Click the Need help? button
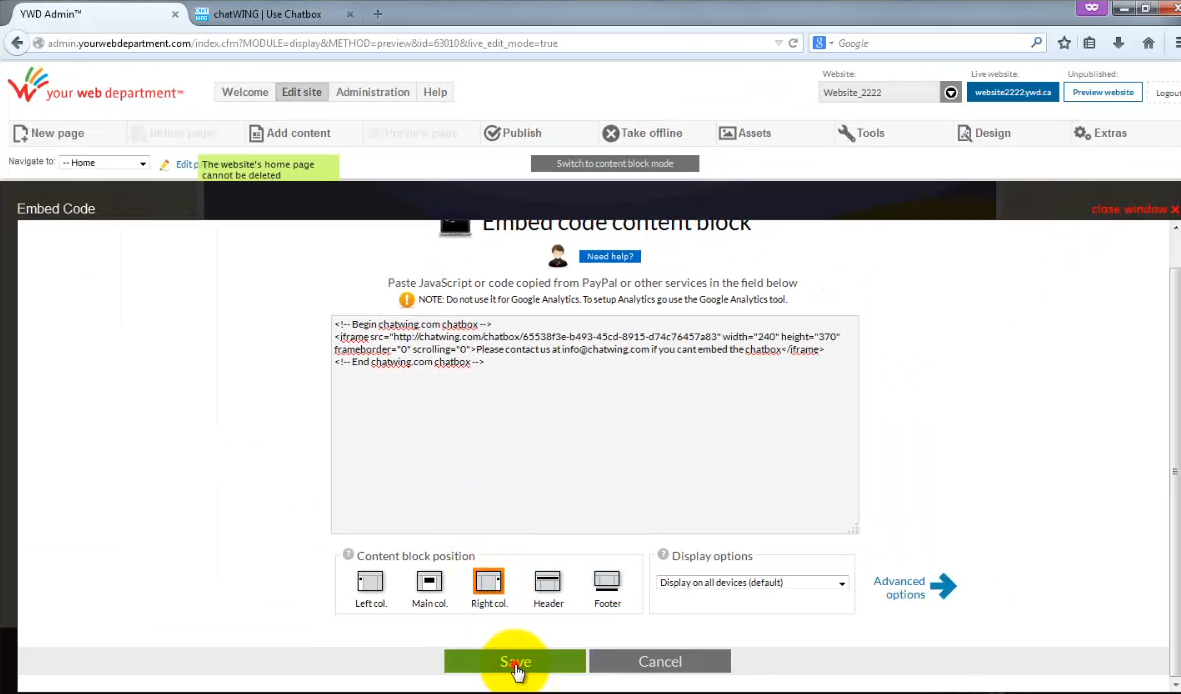Image resolution: width=1181 pixels, height=694 pixels. pos(609,256)
